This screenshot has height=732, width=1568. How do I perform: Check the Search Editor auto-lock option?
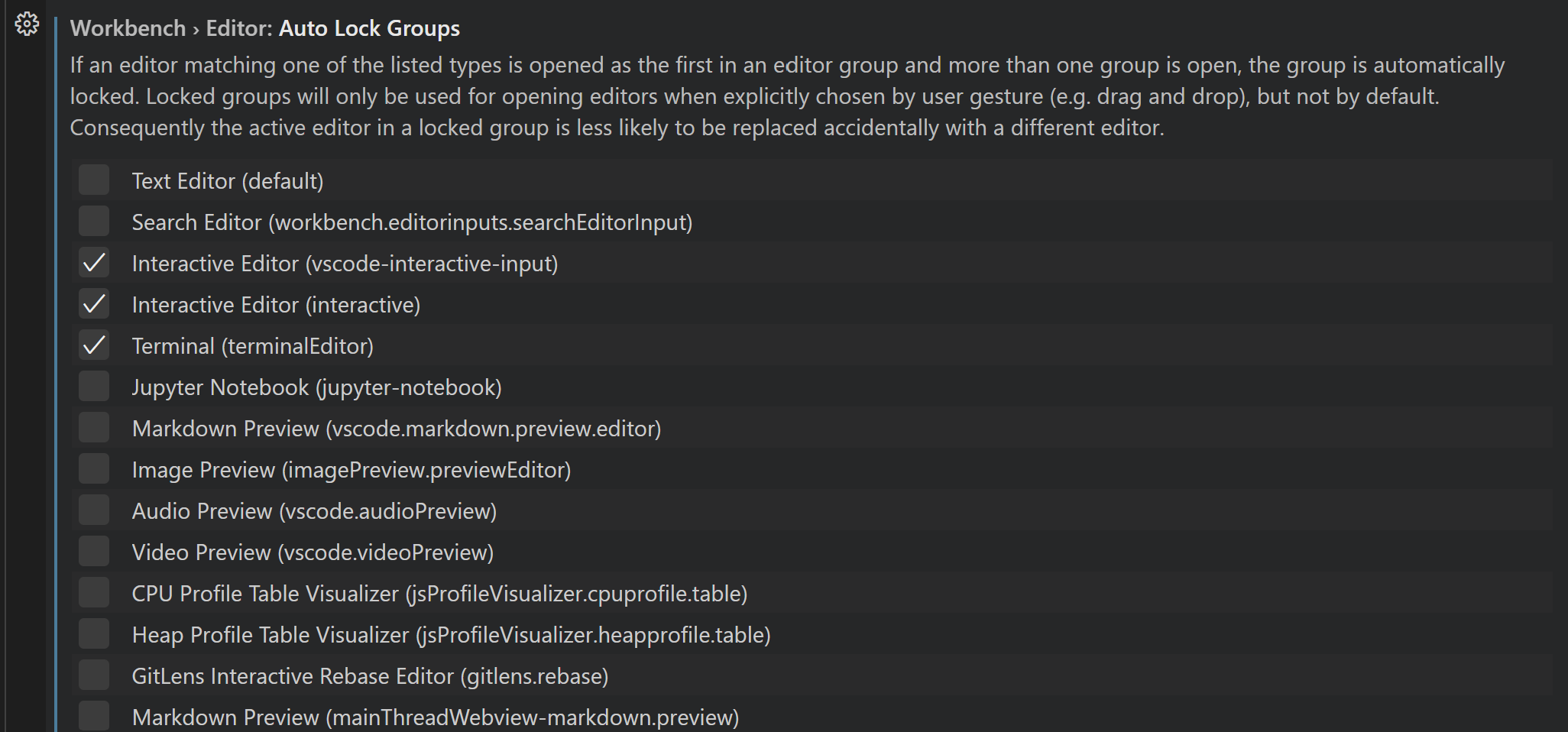93,221
